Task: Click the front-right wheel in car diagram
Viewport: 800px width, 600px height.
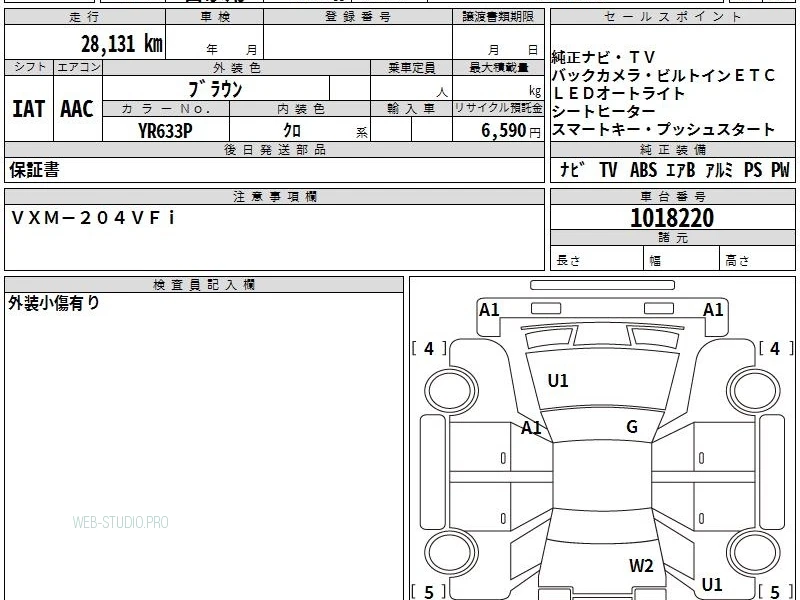Action: (x=754, y=391)
